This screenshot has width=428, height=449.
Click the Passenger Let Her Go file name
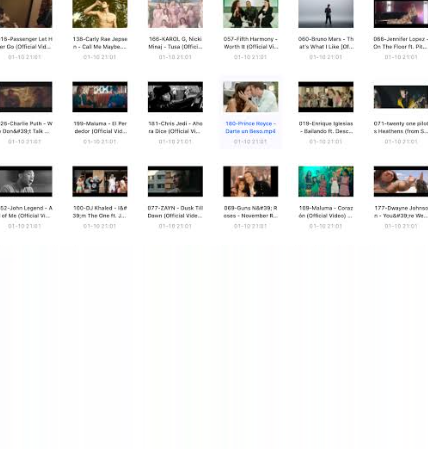(x=26, y=43)
